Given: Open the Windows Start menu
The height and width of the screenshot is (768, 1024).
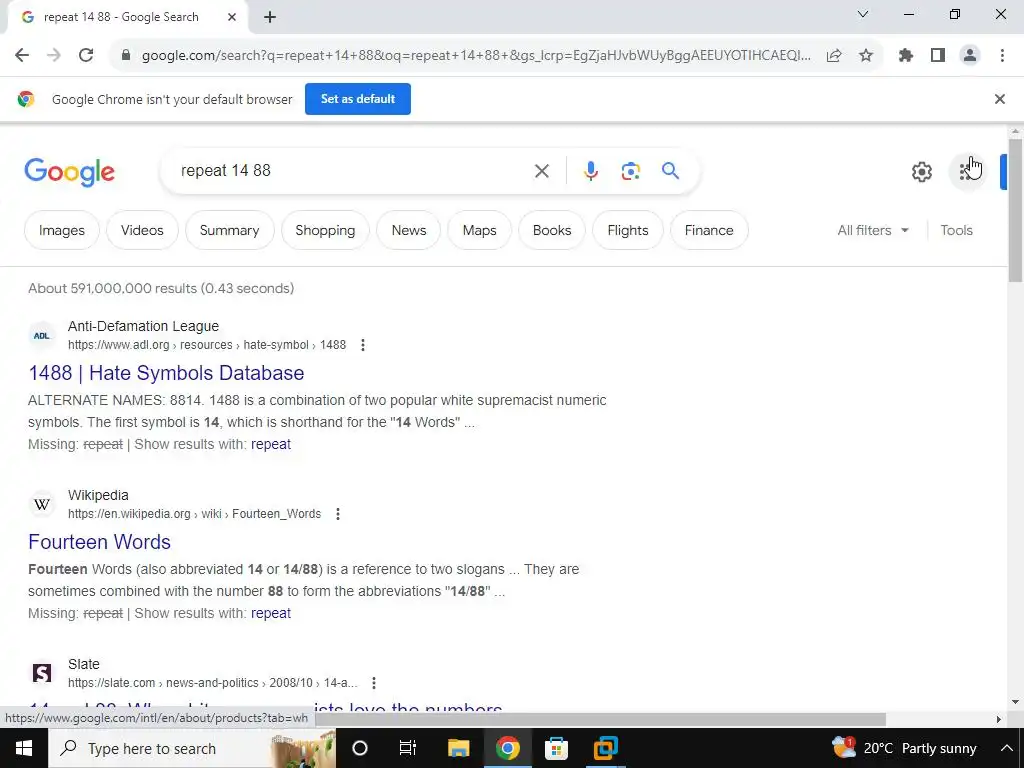Looking at the screenshot, I should click(x=24, y=748).
